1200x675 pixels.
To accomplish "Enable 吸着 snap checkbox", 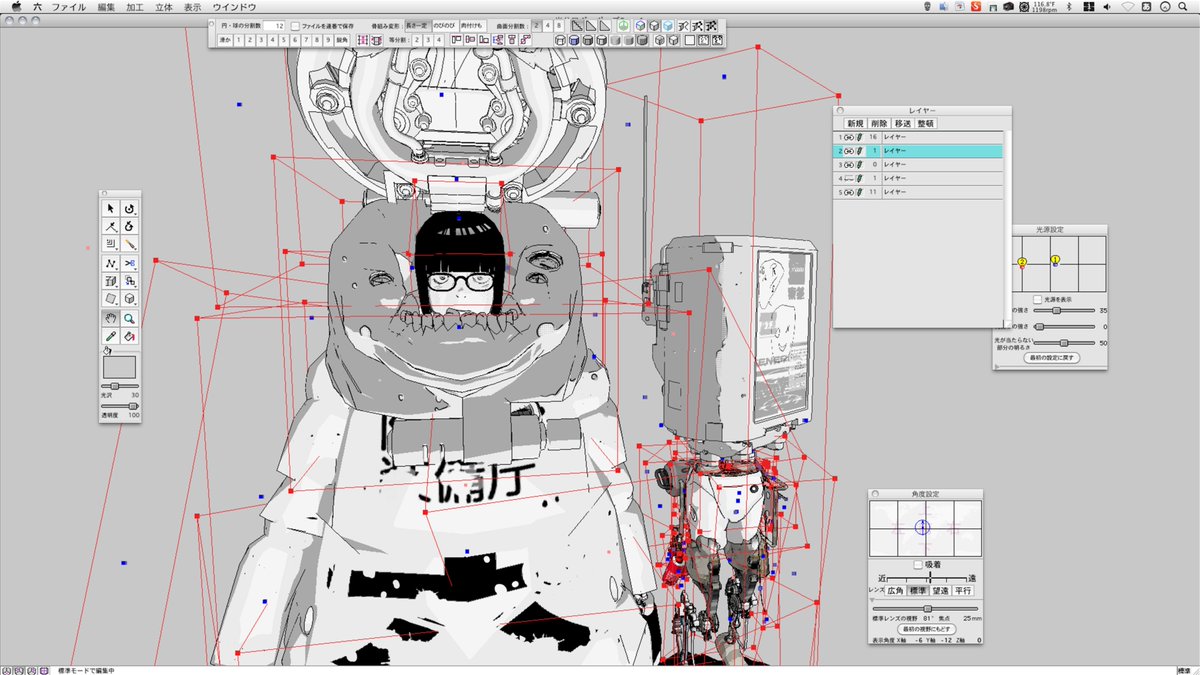I will [x=918, y=565].
